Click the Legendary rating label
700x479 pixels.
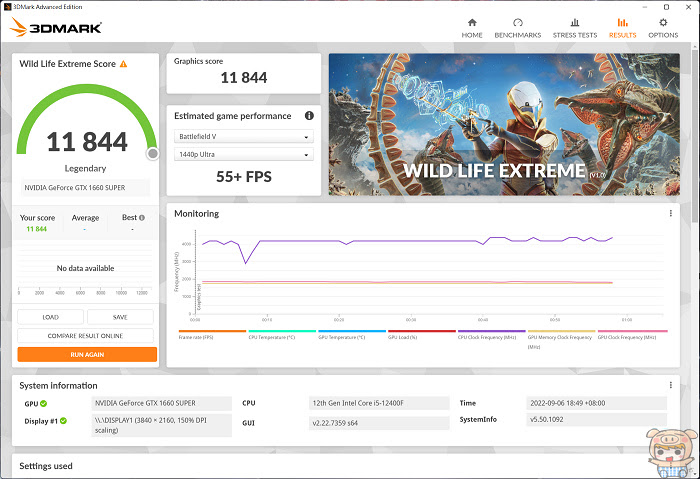(85, 168)
